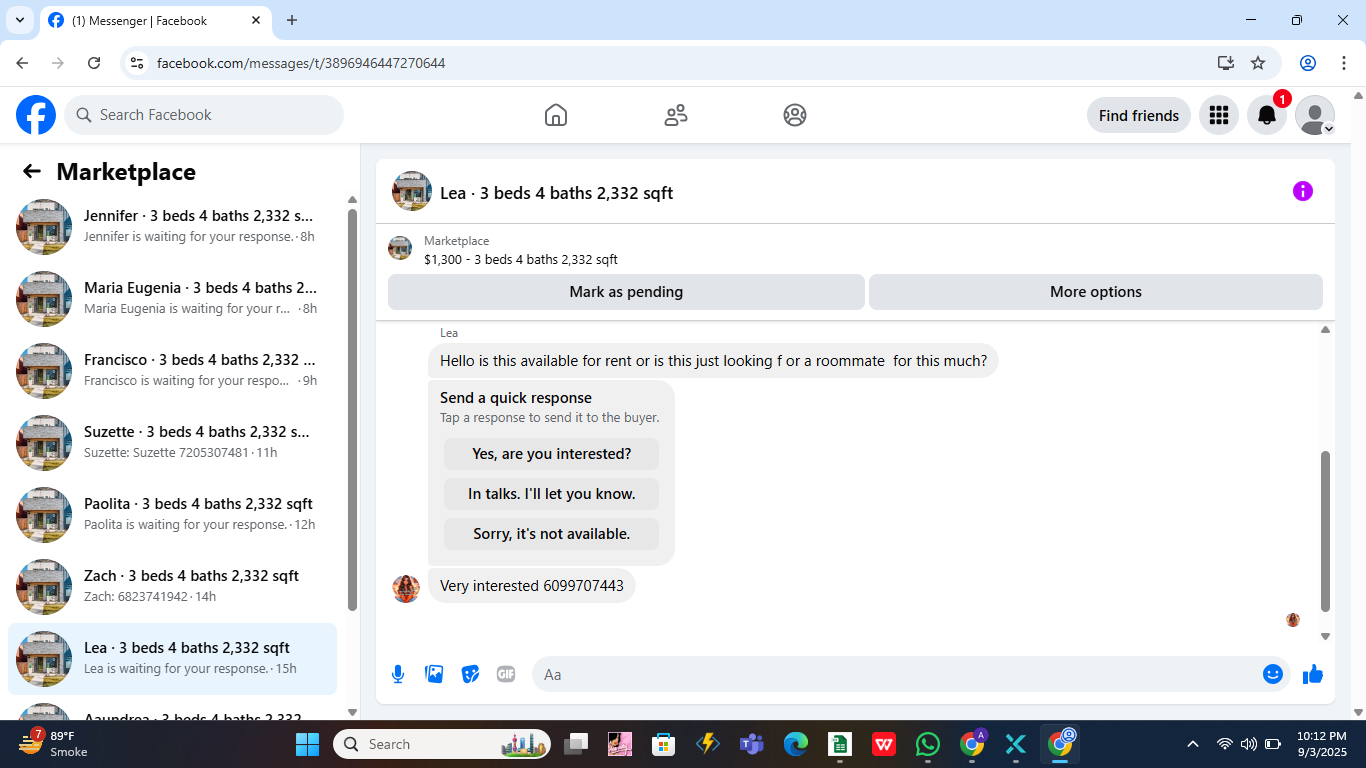The image size is (1366, 768).
Task: Open the weather widget showing 89°F
Action: [54, 744]
